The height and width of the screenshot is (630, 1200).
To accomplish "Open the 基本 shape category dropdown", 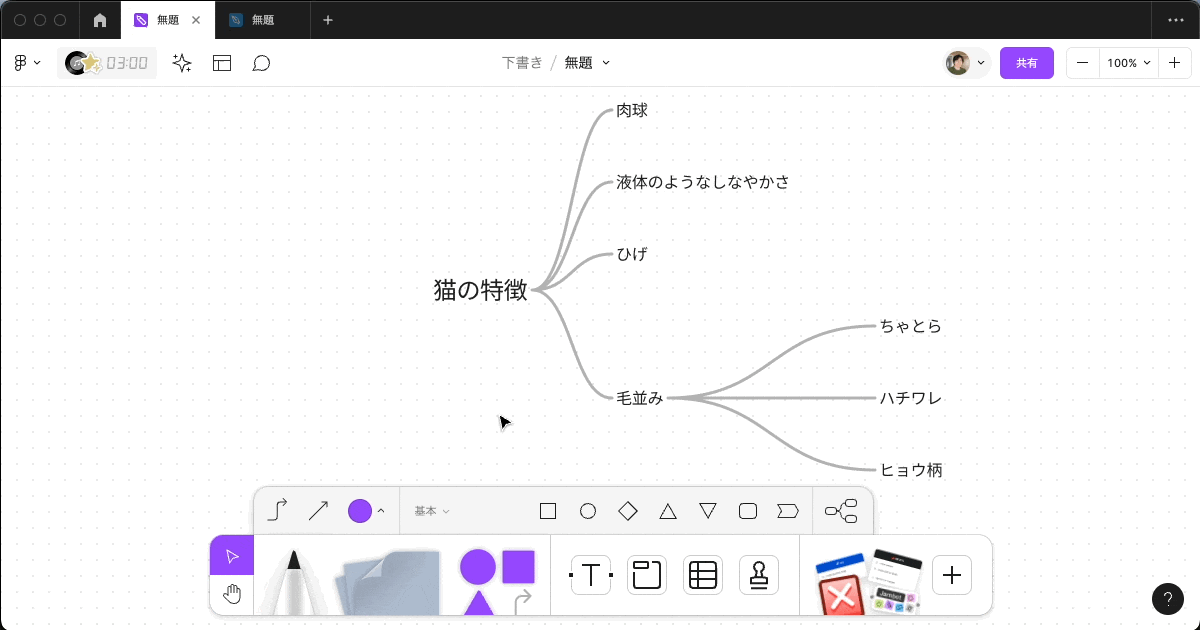I will pos(430,510).
